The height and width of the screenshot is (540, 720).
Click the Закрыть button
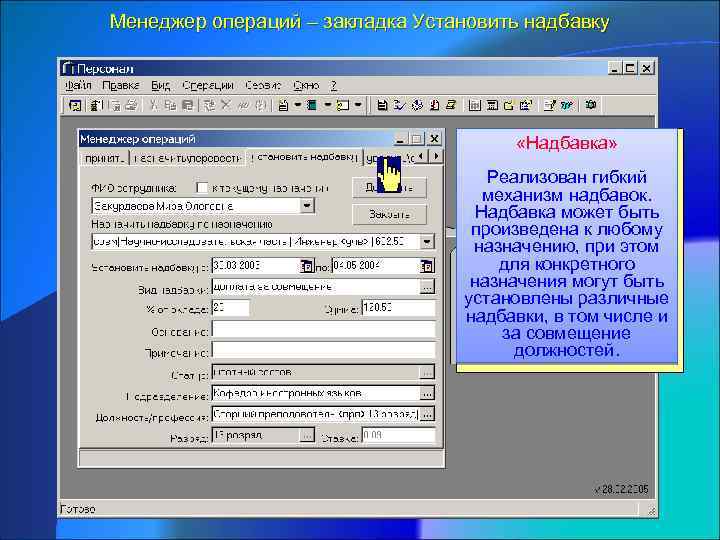(389, 214)
